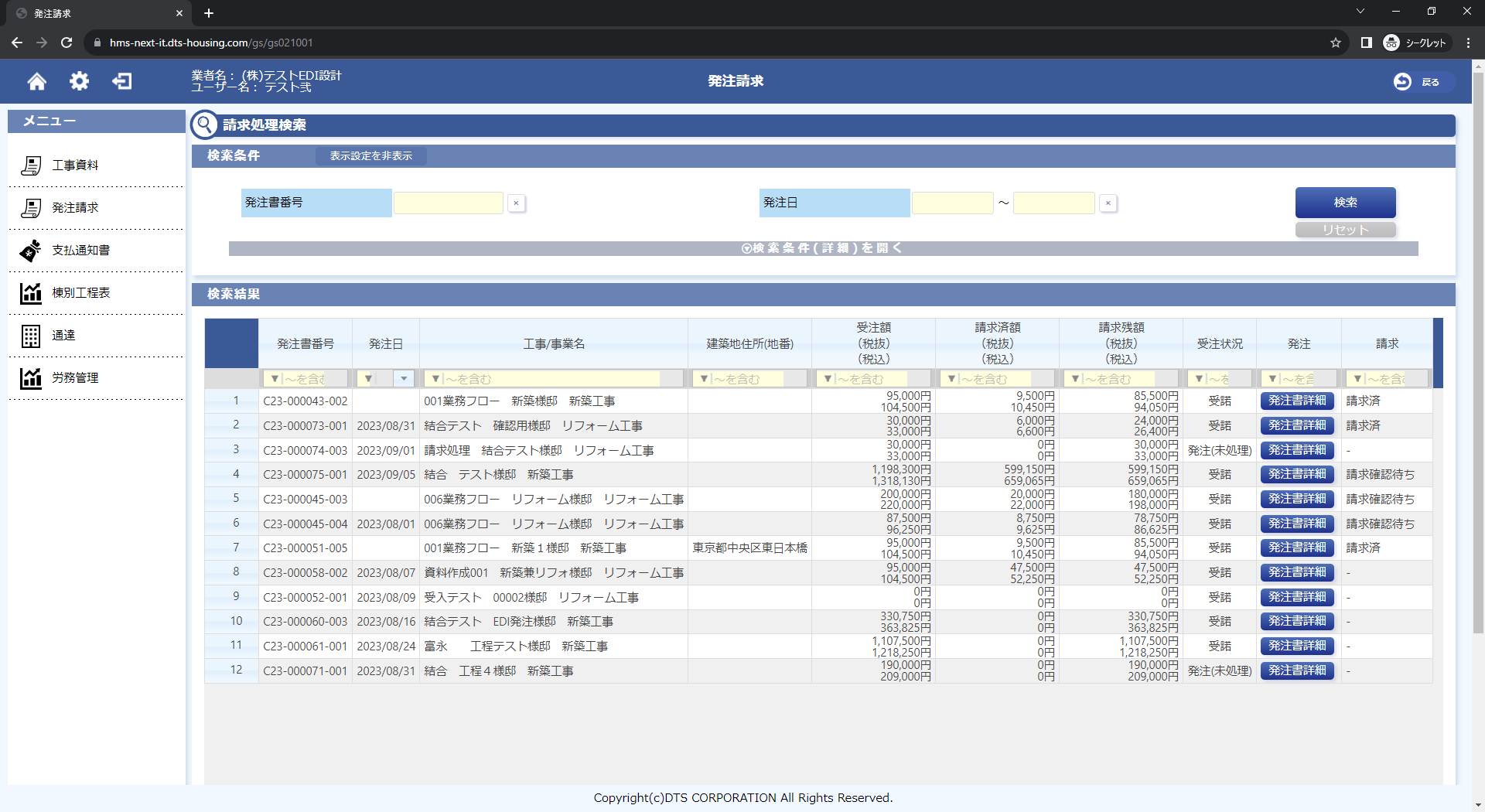Bookmark this page with star icon
Viewport: 1485px width, 812px height.
point(1335,43)
